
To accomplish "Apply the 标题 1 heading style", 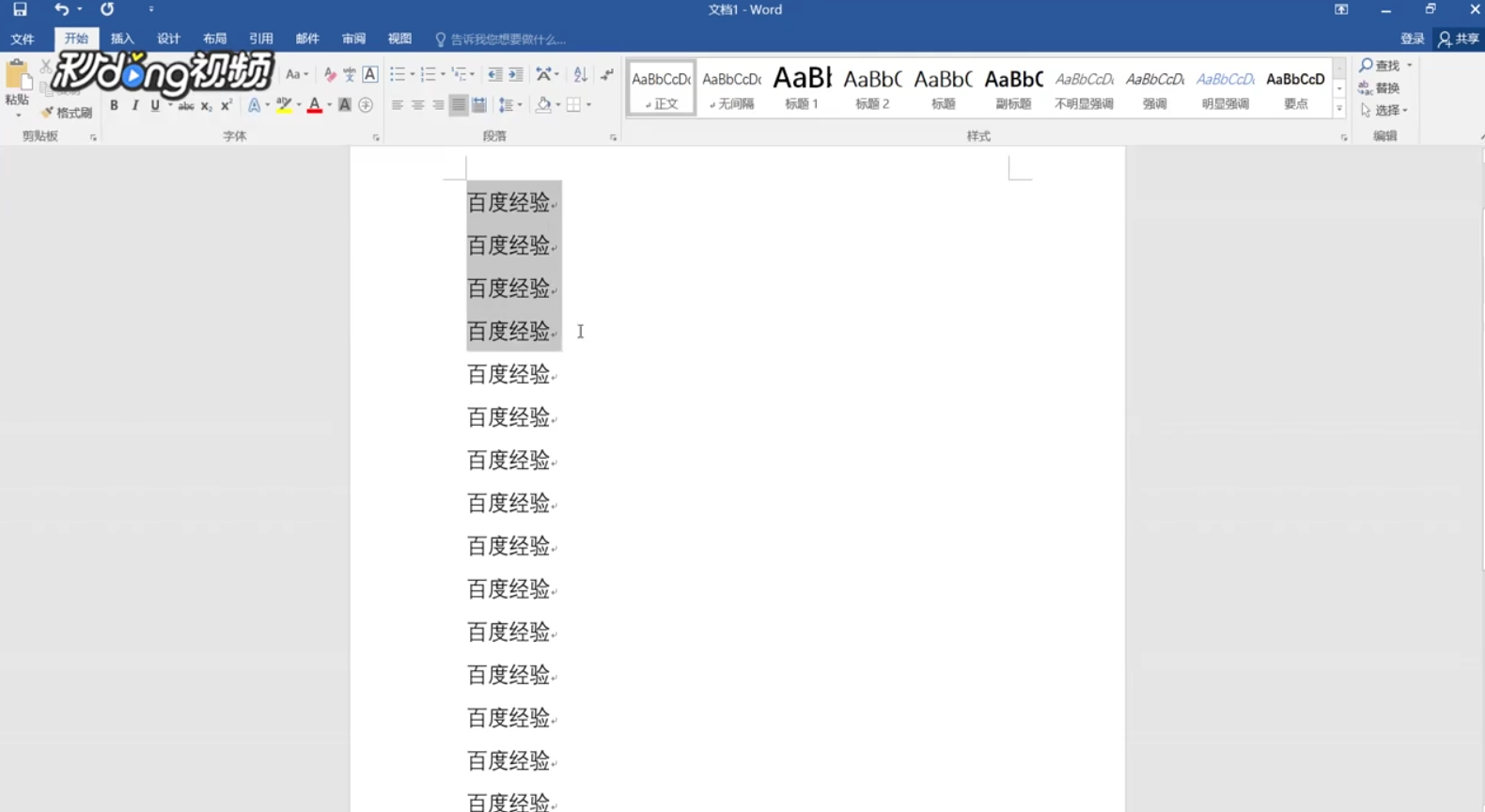I will tap(802, 87).
